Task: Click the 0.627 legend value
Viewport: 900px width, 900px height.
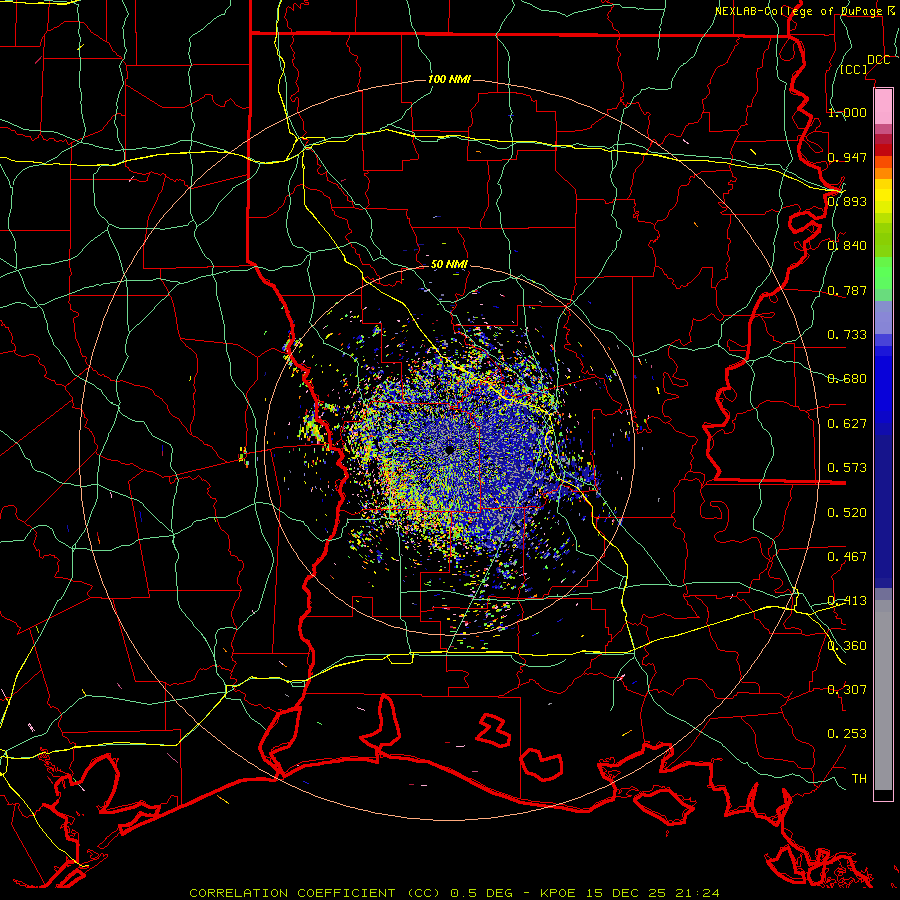Action: pos(847,424)
